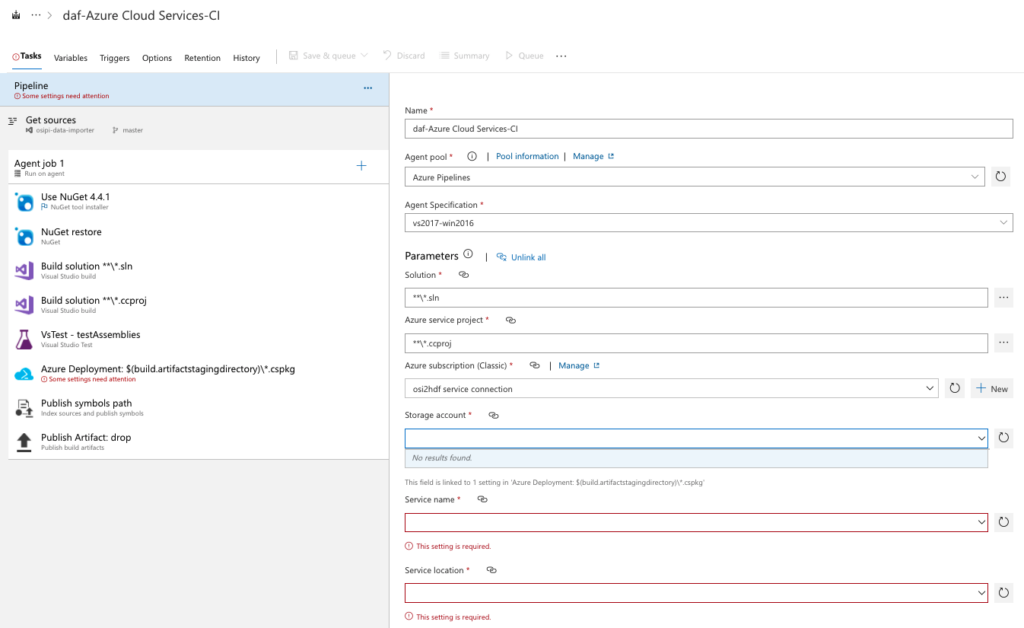
Task: Unlink the Solution parameter
Action: [462, 274]
